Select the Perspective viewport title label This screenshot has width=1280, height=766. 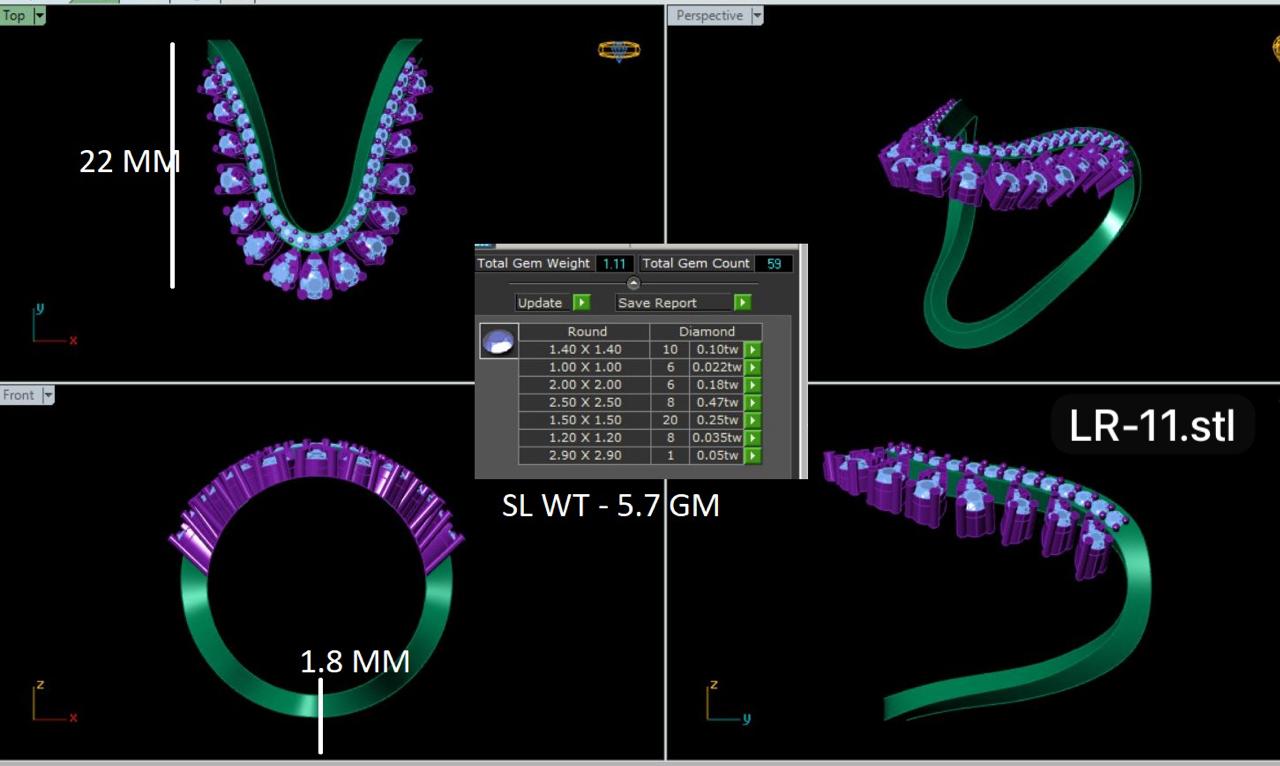coord(709,15)
